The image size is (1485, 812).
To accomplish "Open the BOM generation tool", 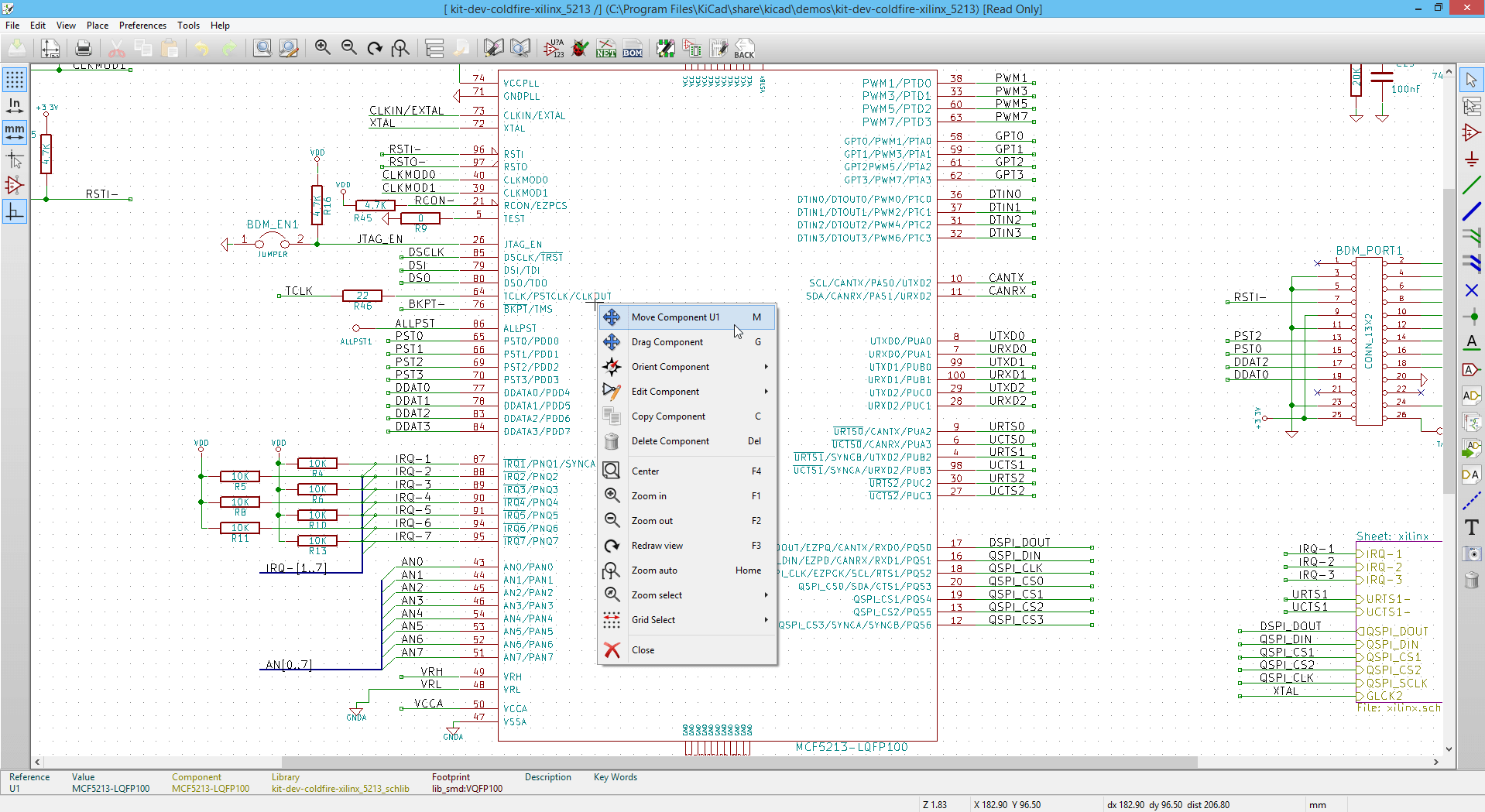I will (633, 49).
